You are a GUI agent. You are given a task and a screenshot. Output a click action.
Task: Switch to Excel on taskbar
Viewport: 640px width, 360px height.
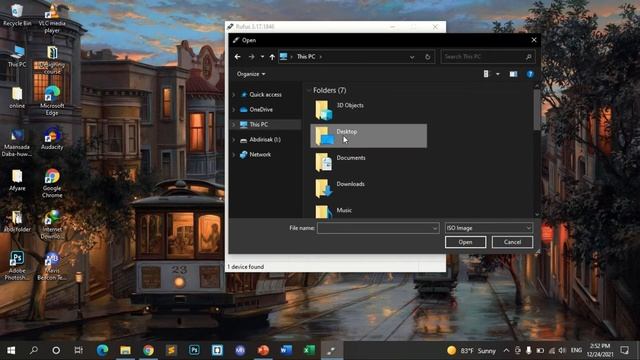(309, 350)
